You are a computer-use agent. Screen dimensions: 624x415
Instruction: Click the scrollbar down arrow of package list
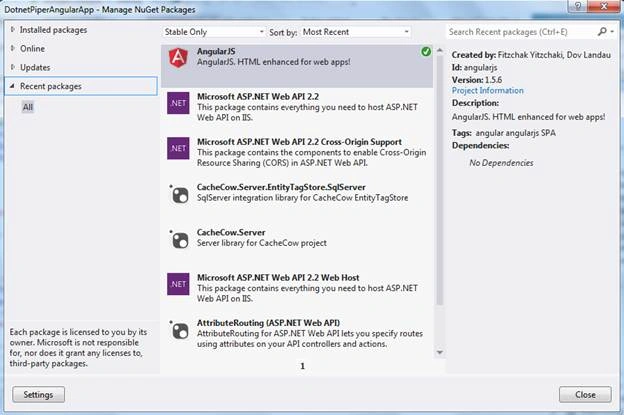pyautogui.click(x=439, y=352)
